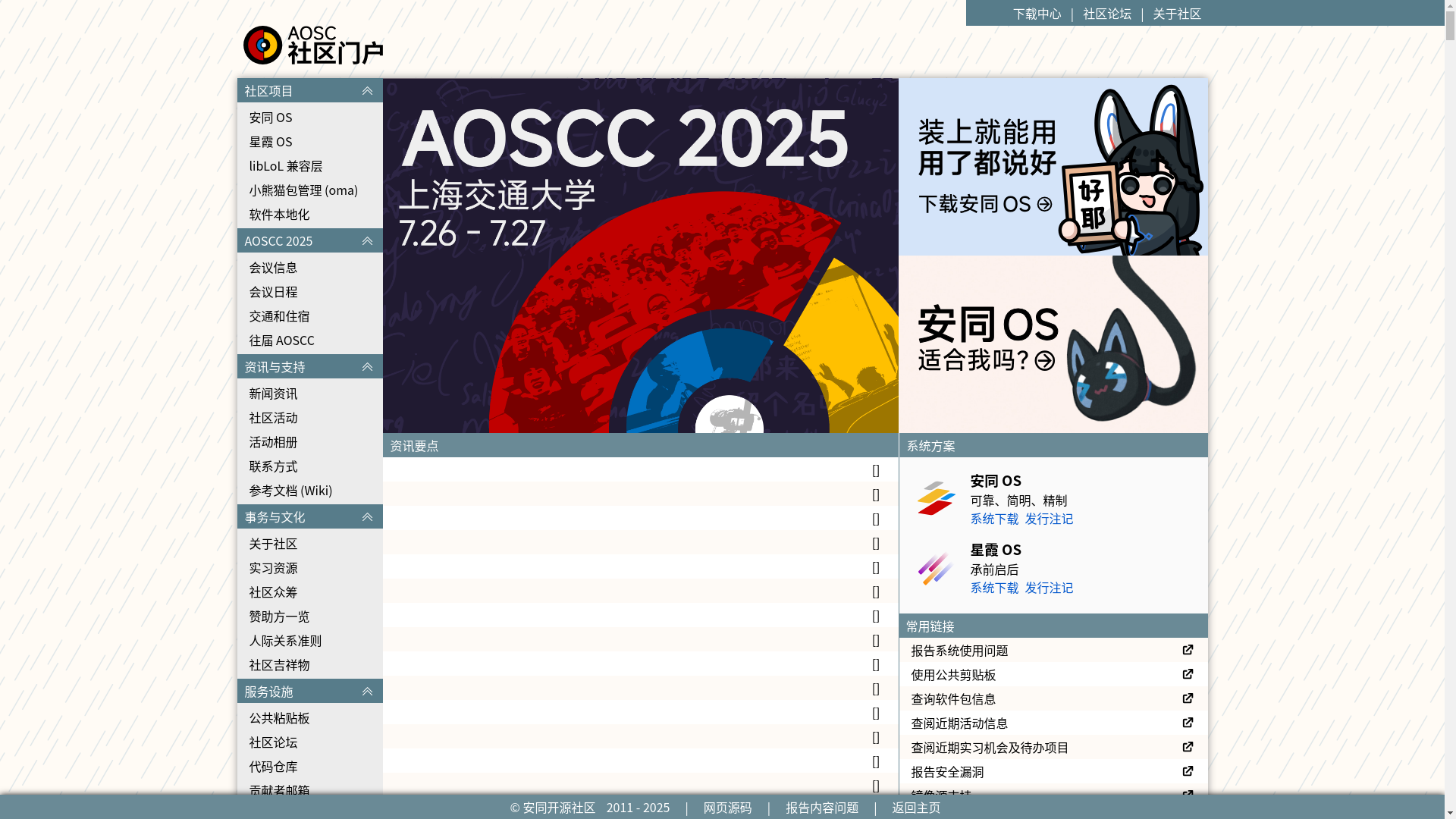Open external link icon for 使用公共剪贴板

point(1188,674)
